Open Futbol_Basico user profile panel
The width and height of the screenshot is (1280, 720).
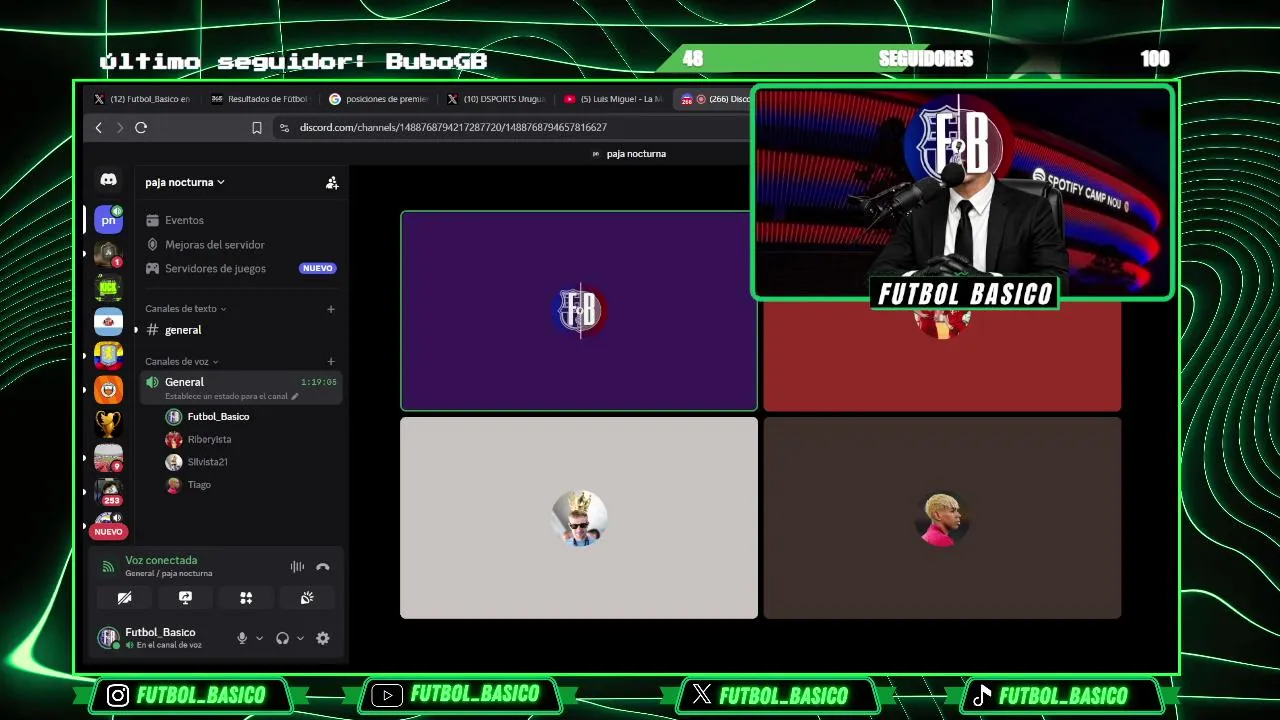pyautogui.click(x=160, y=638)
